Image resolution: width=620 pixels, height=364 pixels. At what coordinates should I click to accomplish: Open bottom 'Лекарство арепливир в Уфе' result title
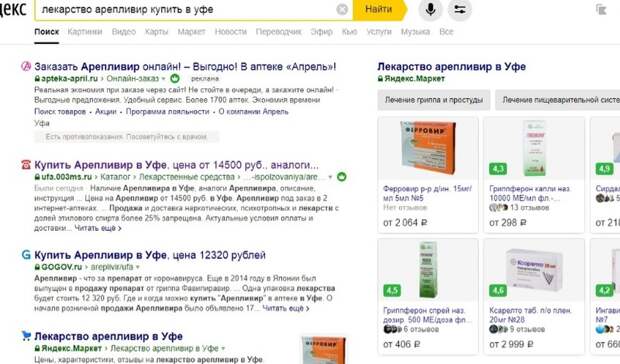(108, 336)
